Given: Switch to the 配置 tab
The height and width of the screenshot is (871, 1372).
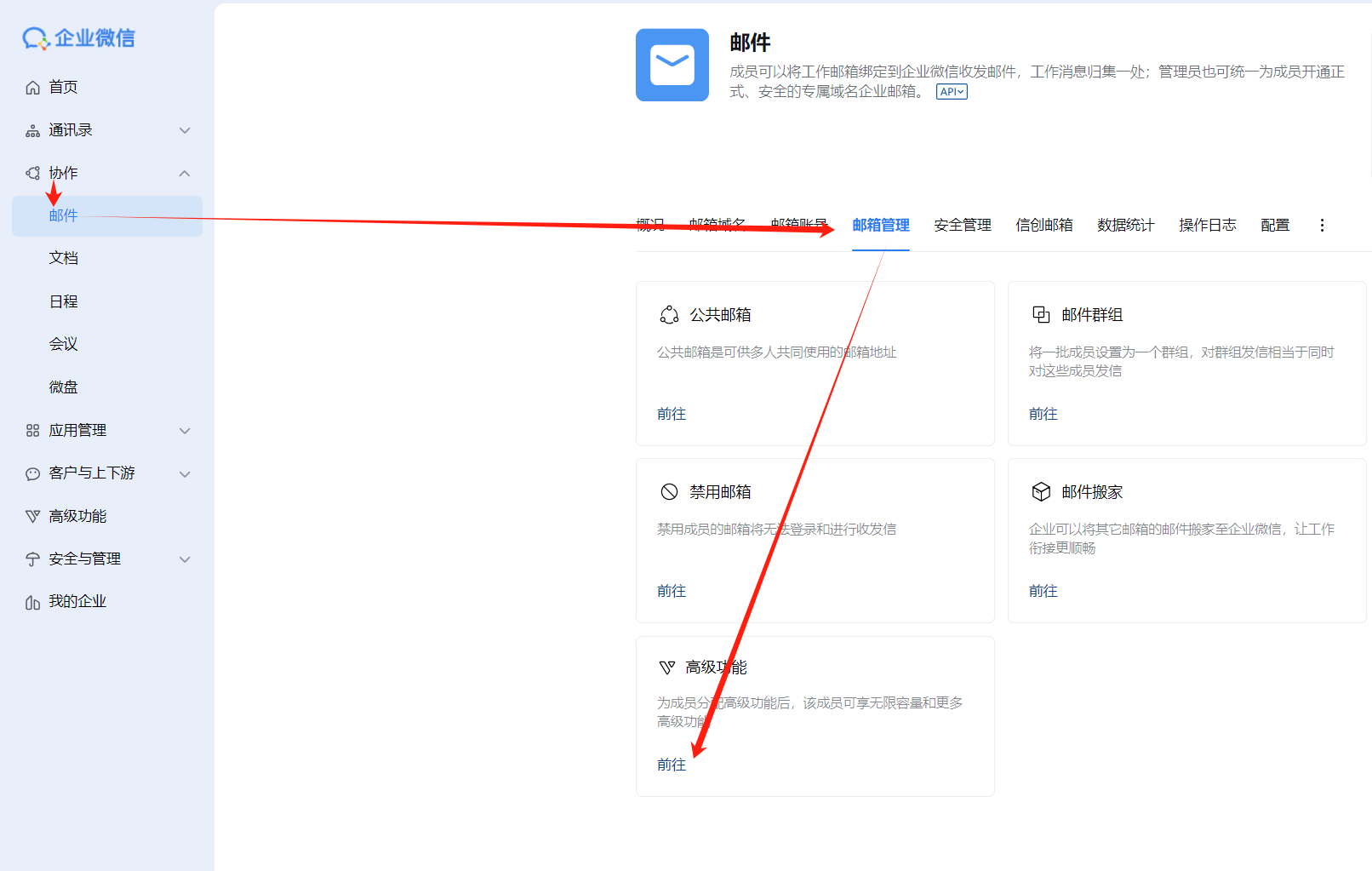Looking at the screenshot, I should point(1275,225).
